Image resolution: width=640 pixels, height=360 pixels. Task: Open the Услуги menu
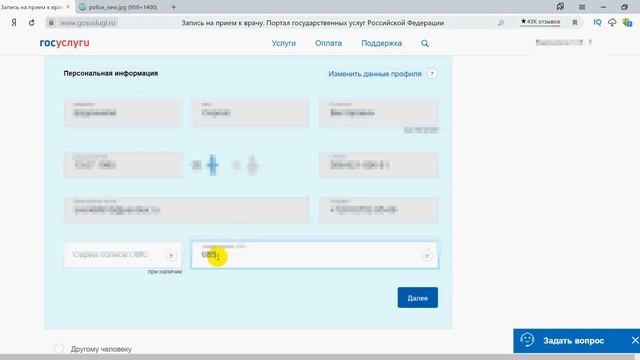tap(284, 43)
